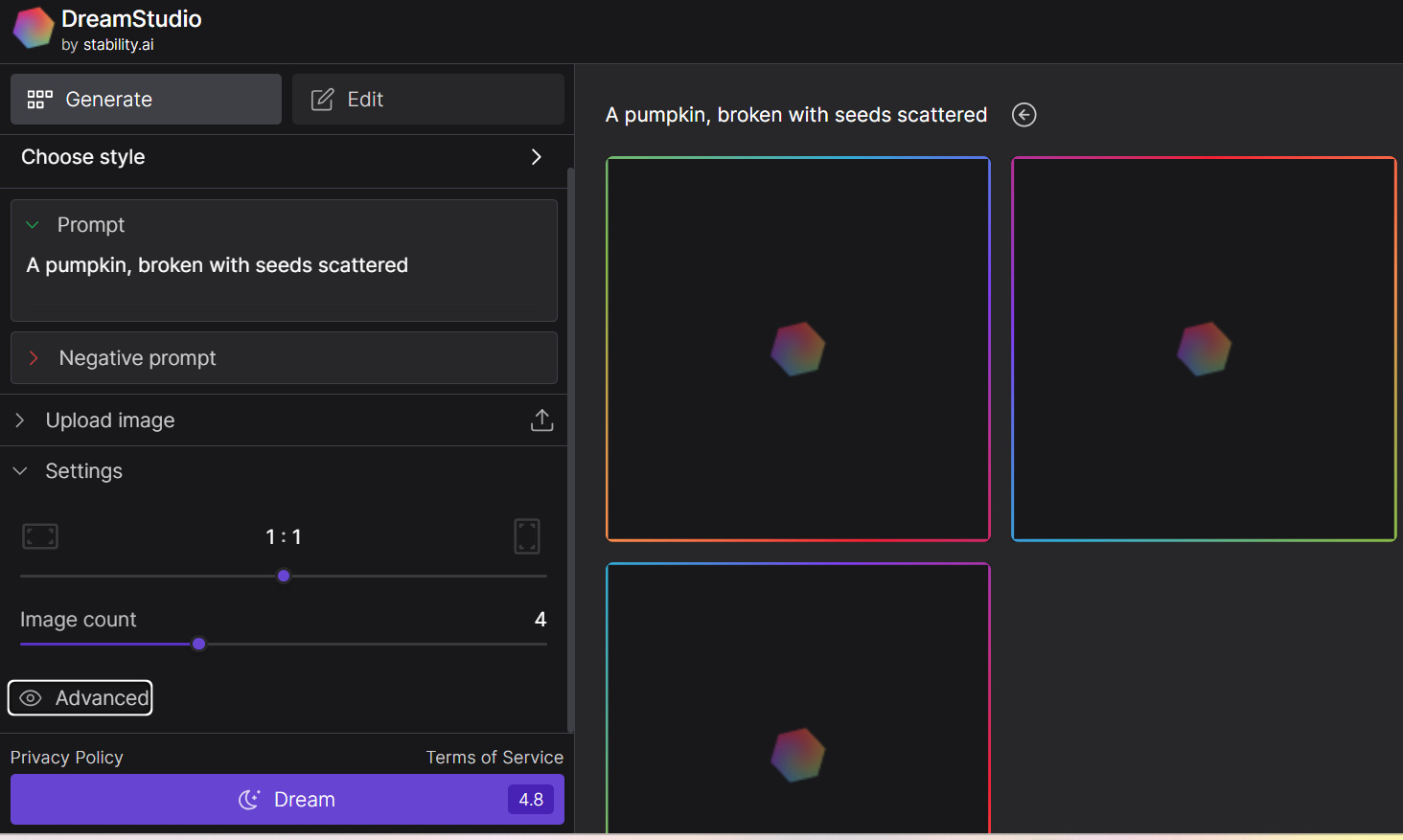Select the portrait aspect ratio icon
Viewport: 1403px width, 840px height.
click(x=527, y=536)
